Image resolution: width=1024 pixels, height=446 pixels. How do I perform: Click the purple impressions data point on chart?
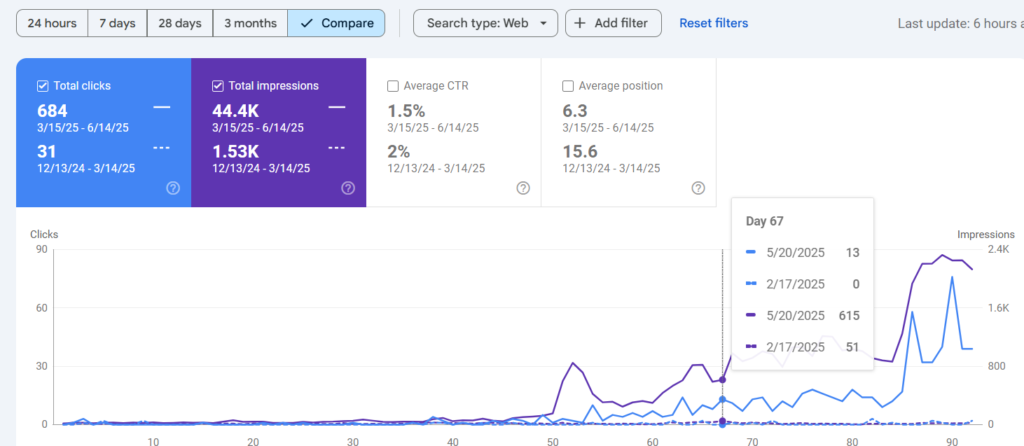[x=723, y=380]
